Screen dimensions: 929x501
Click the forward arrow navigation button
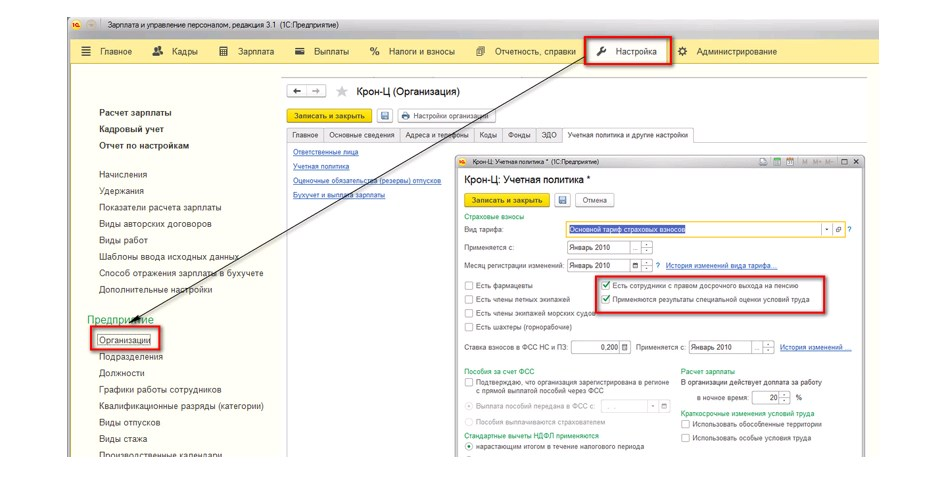click(316, 91)
